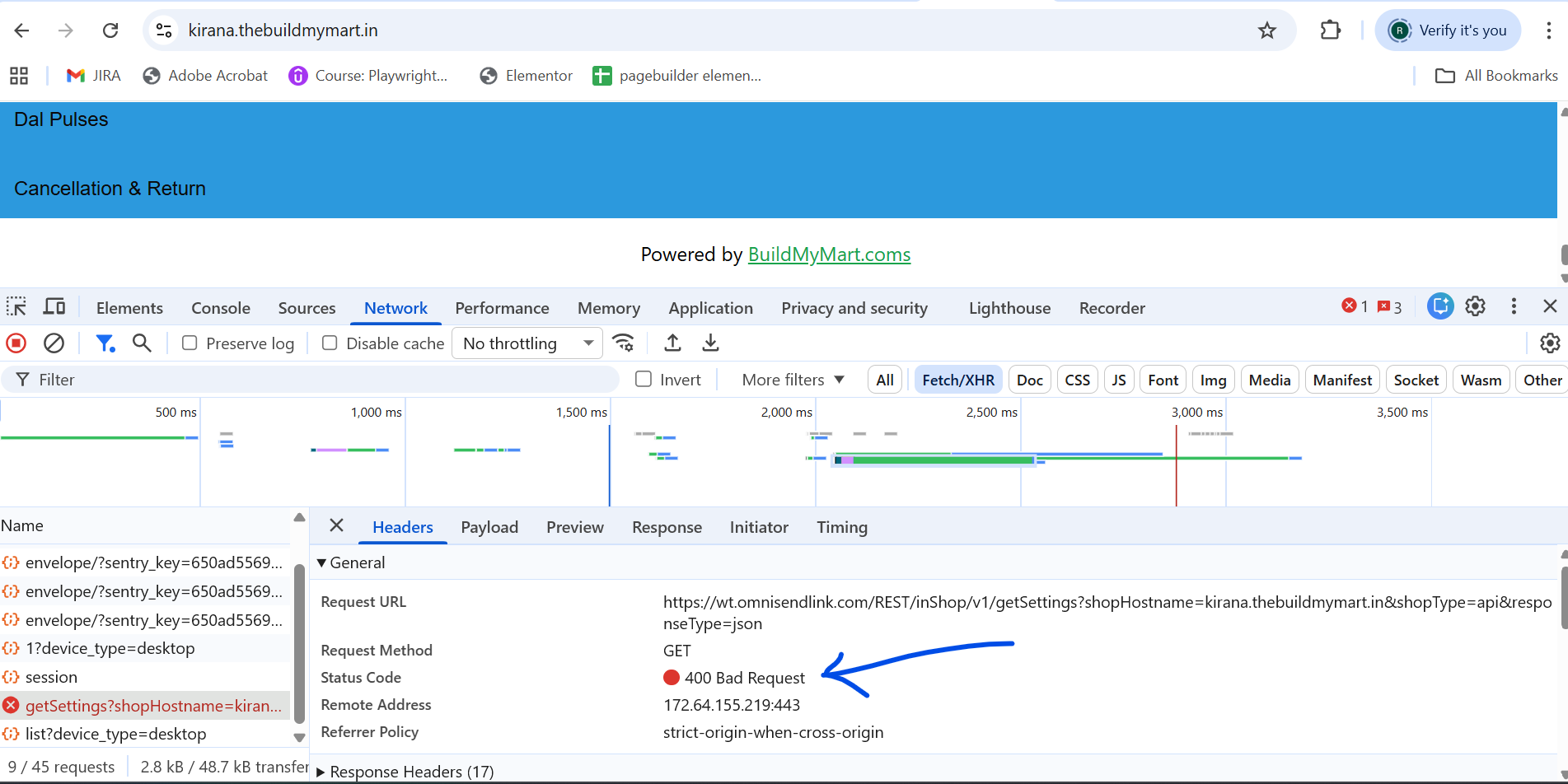The height and width of the screenshot is (784, 1568).
Task: Toggle the Doc filter
Action: pos(1030,380)
